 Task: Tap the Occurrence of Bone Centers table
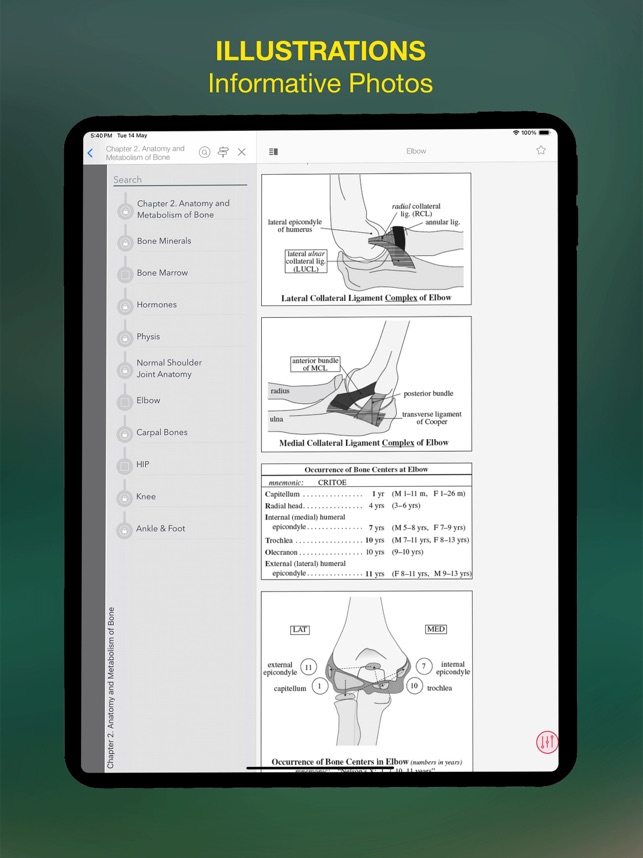(x=366, y=521)
